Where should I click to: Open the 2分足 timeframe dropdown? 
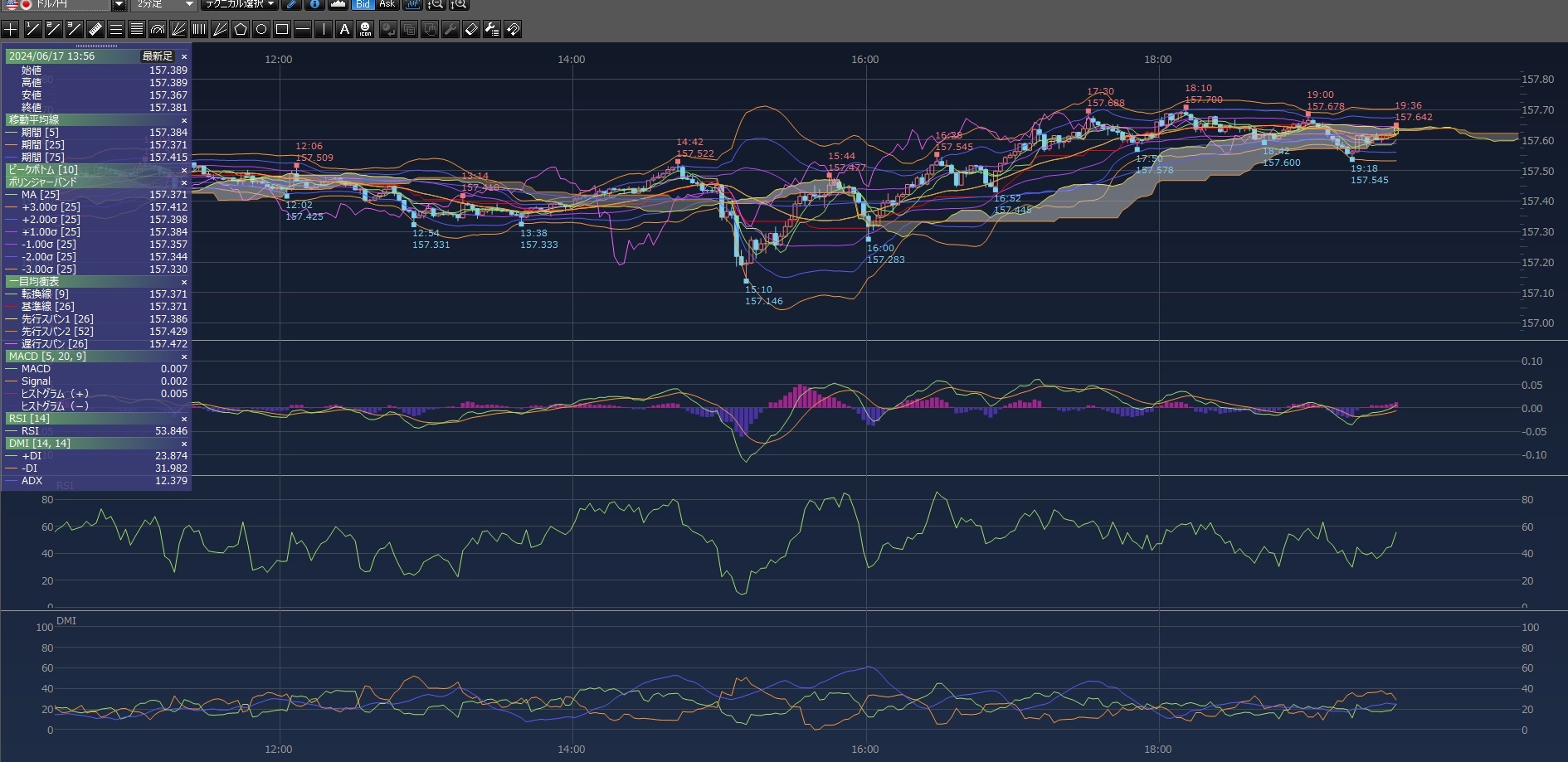click(189, 4)
